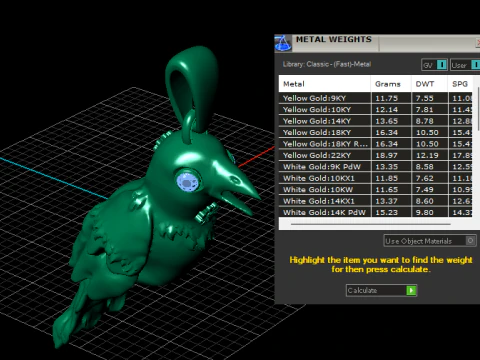The height and width of the screenshot is (360, 480).
Task: Click the bird's blue gemstone eye
Action: click(188, 182)
